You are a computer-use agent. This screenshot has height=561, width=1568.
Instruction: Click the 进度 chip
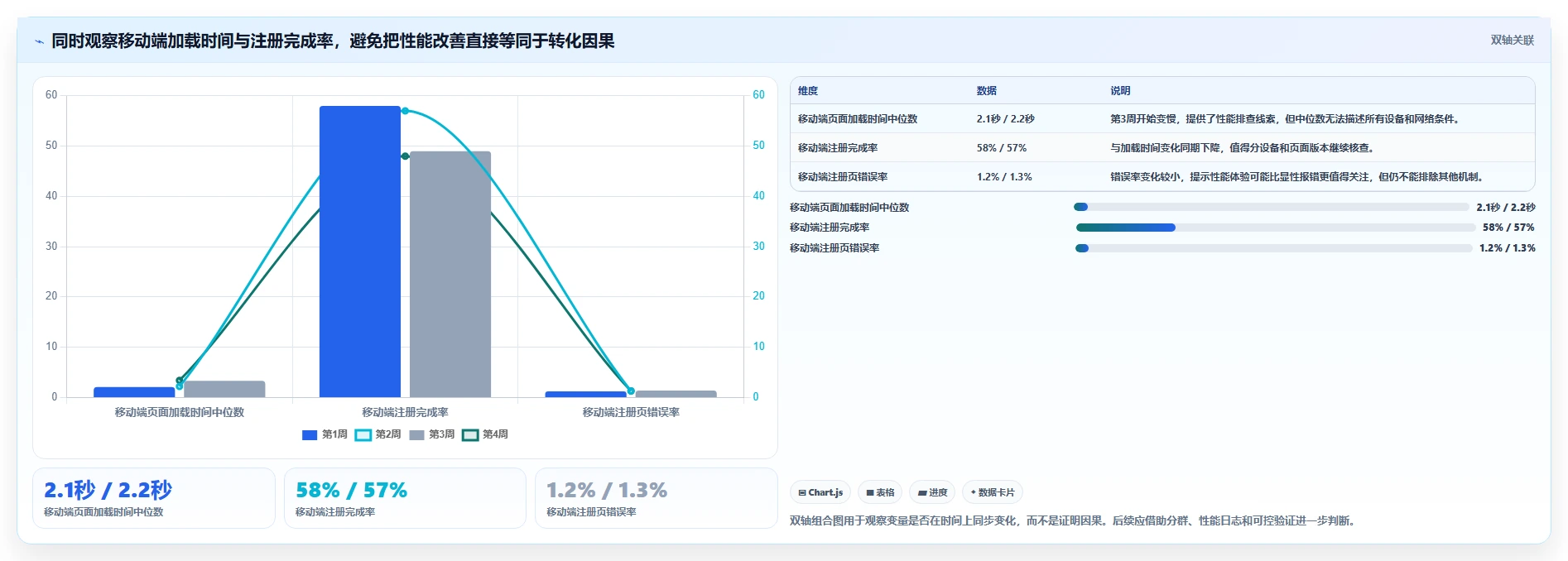tap(932, 492)
